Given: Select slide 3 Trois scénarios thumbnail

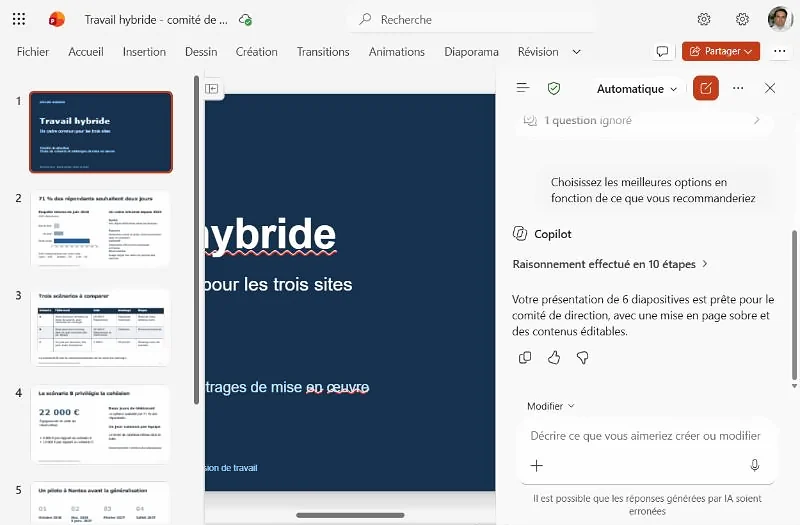Looking at the screenshot, I should point(101,327).
